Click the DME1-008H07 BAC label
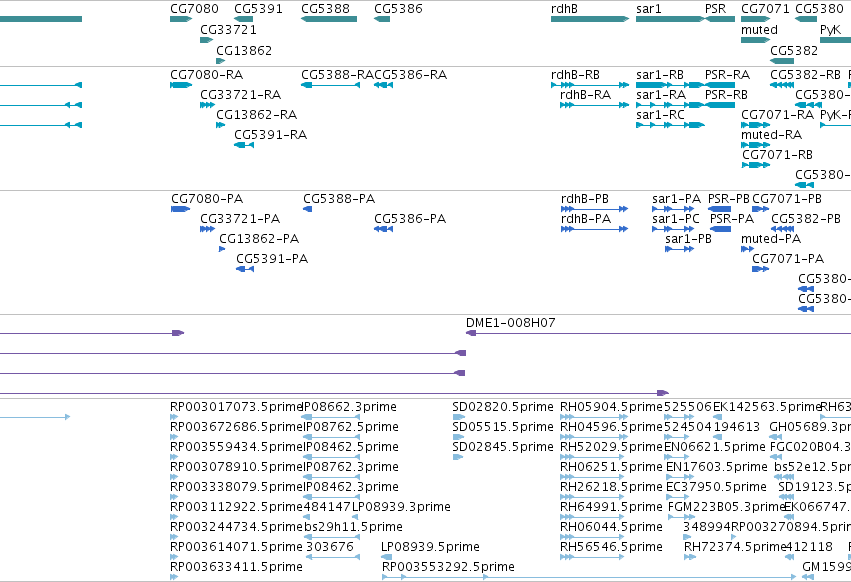Viewport: 851px width, 582px height. [x=511, y=323]
